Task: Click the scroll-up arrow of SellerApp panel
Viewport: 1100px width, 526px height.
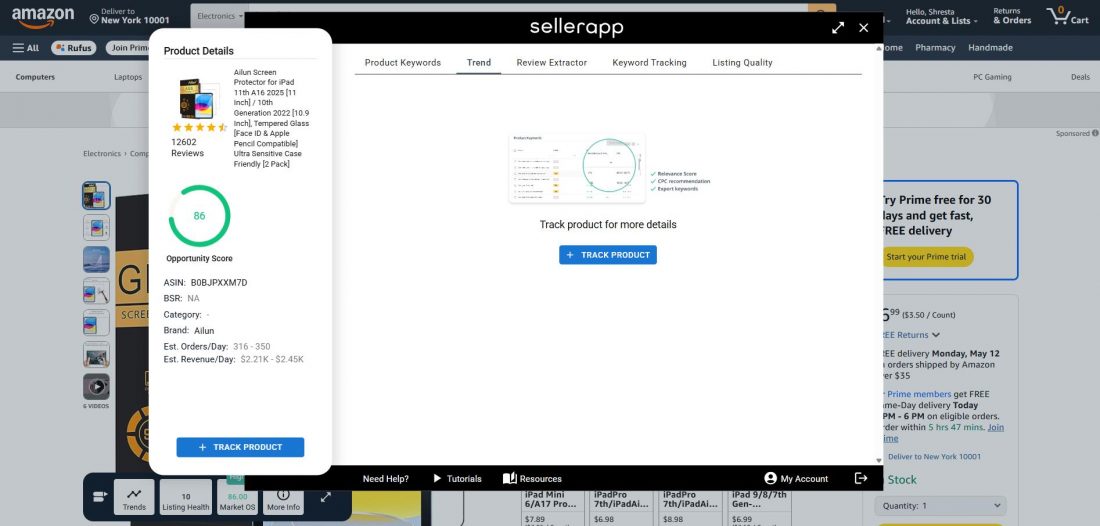Action: (879, 48)
